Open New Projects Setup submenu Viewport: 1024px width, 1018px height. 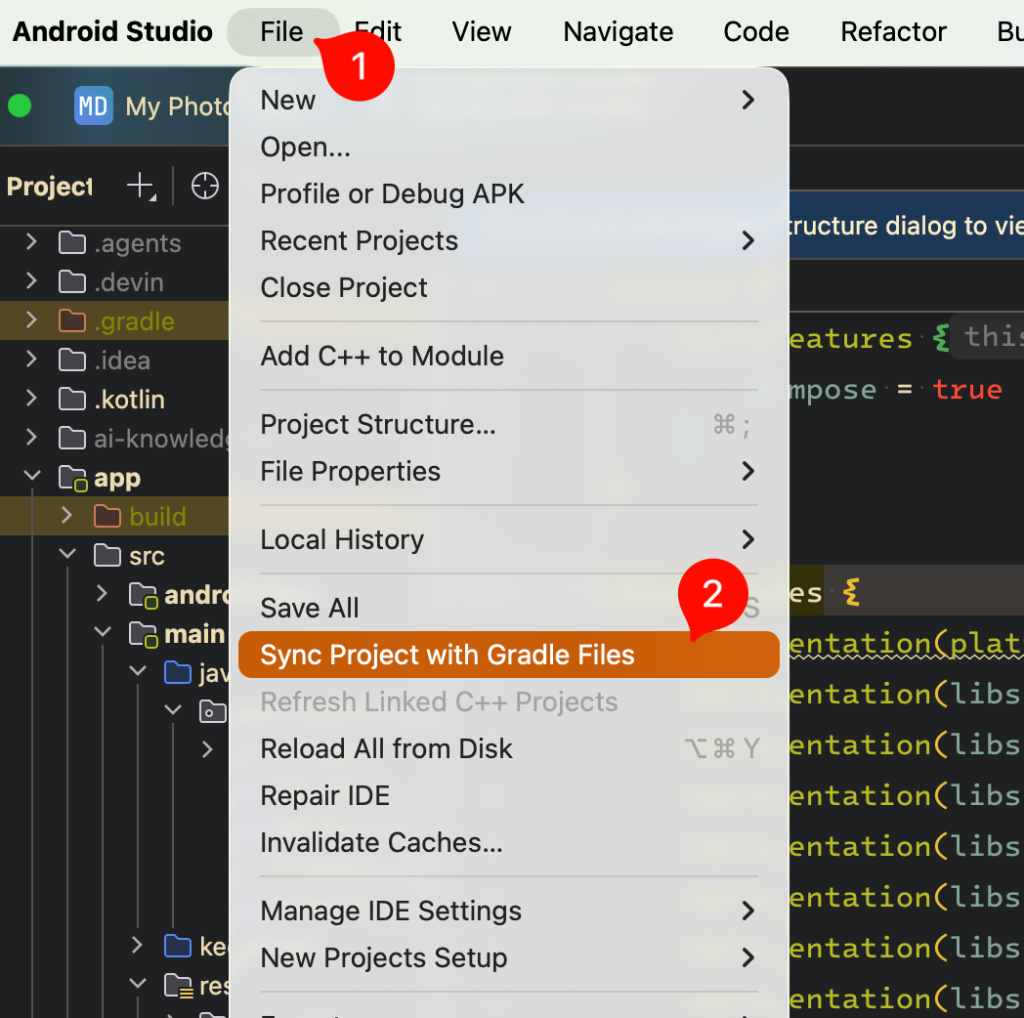coord(509,958)
